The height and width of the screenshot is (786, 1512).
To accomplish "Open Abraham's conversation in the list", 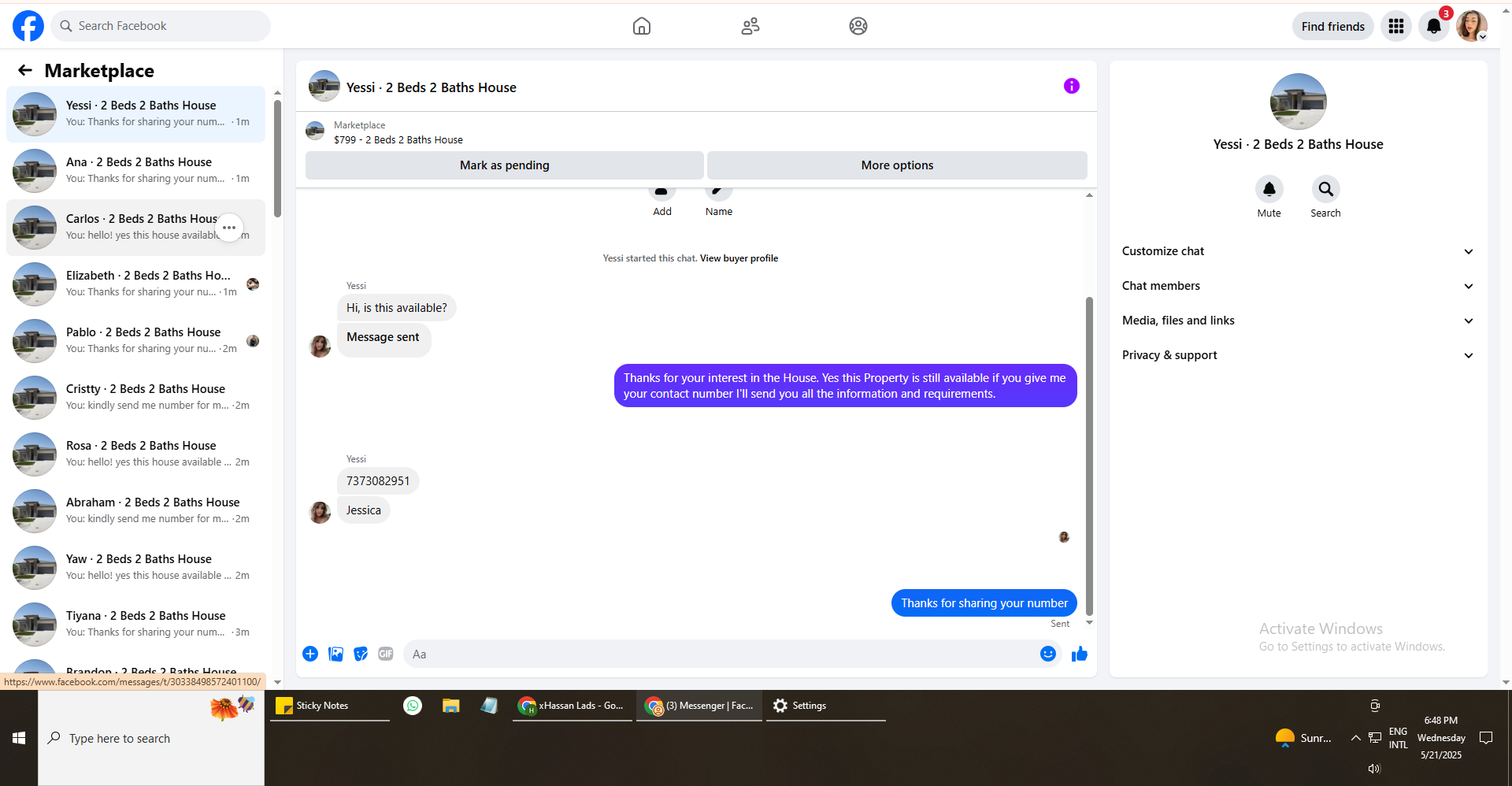I will coord(135,511).
